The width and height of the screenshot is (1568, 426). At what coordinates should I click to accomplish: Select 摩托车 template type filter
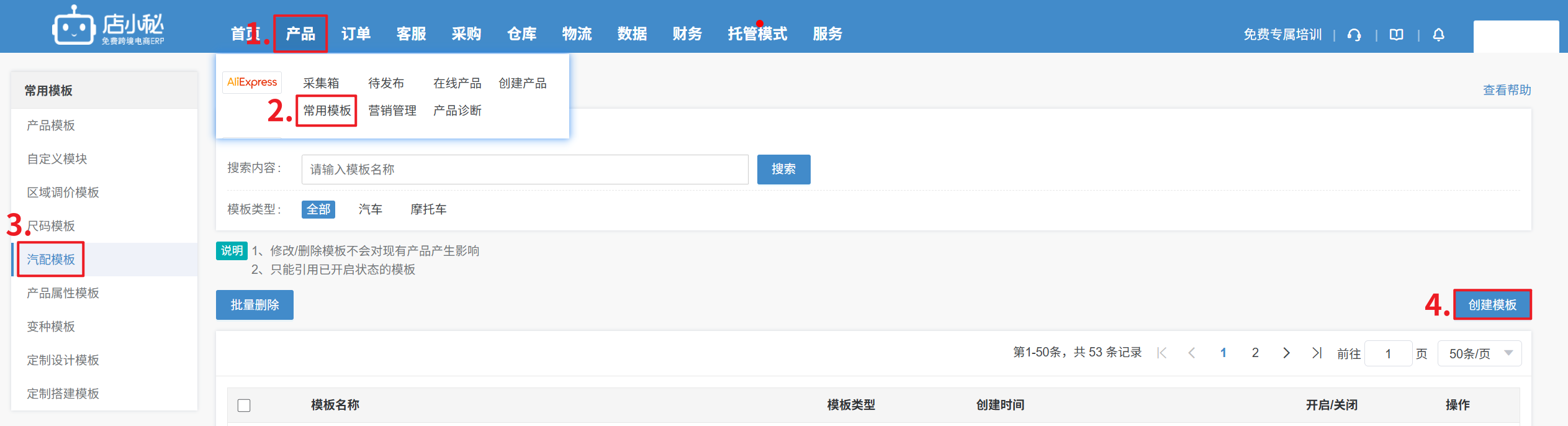tap(428, 210)
